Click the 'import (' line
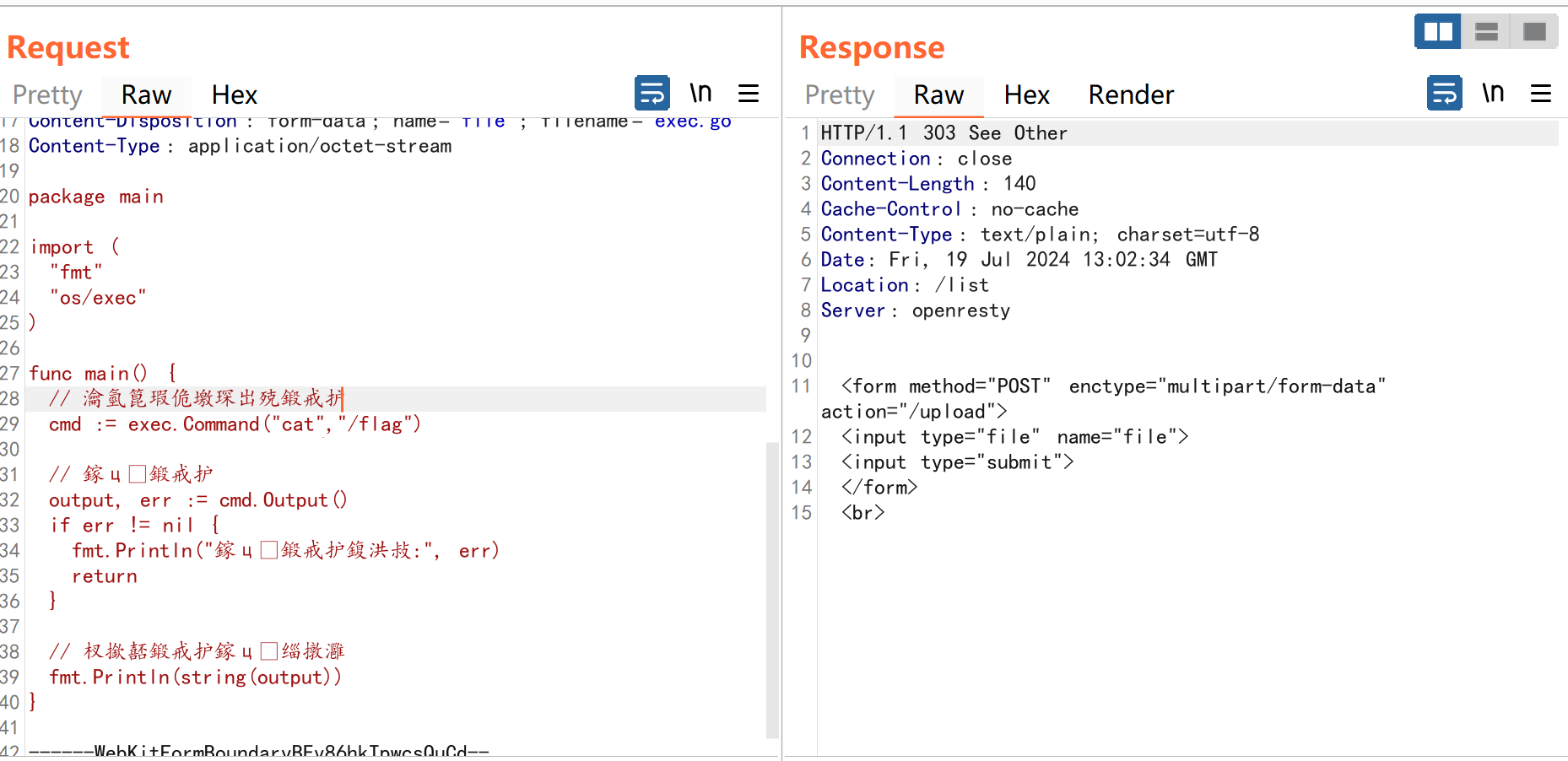 [x=75, y=247]
